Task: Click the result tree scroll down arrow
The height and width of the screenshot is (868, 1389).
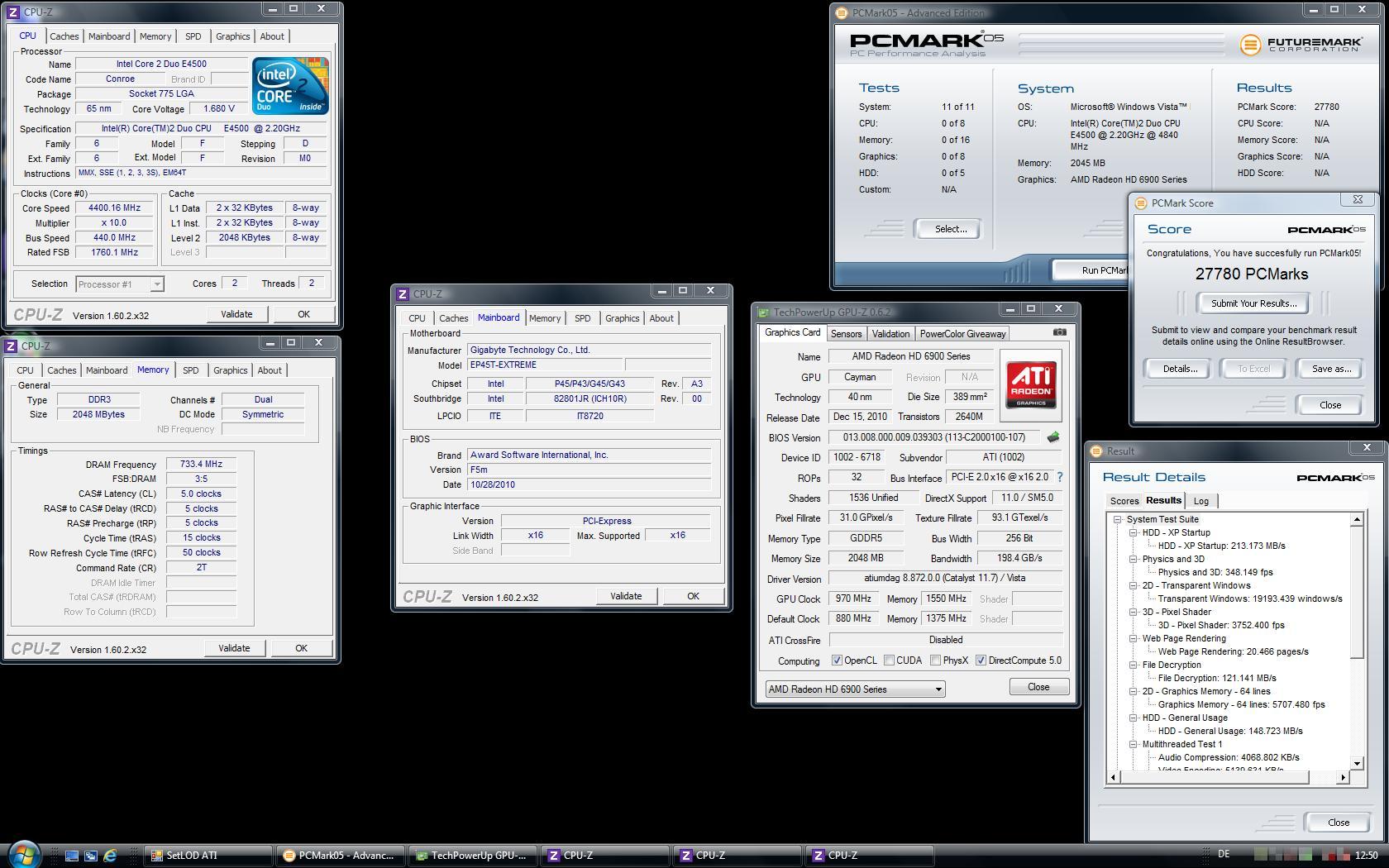Action: tap(1357, 763)
